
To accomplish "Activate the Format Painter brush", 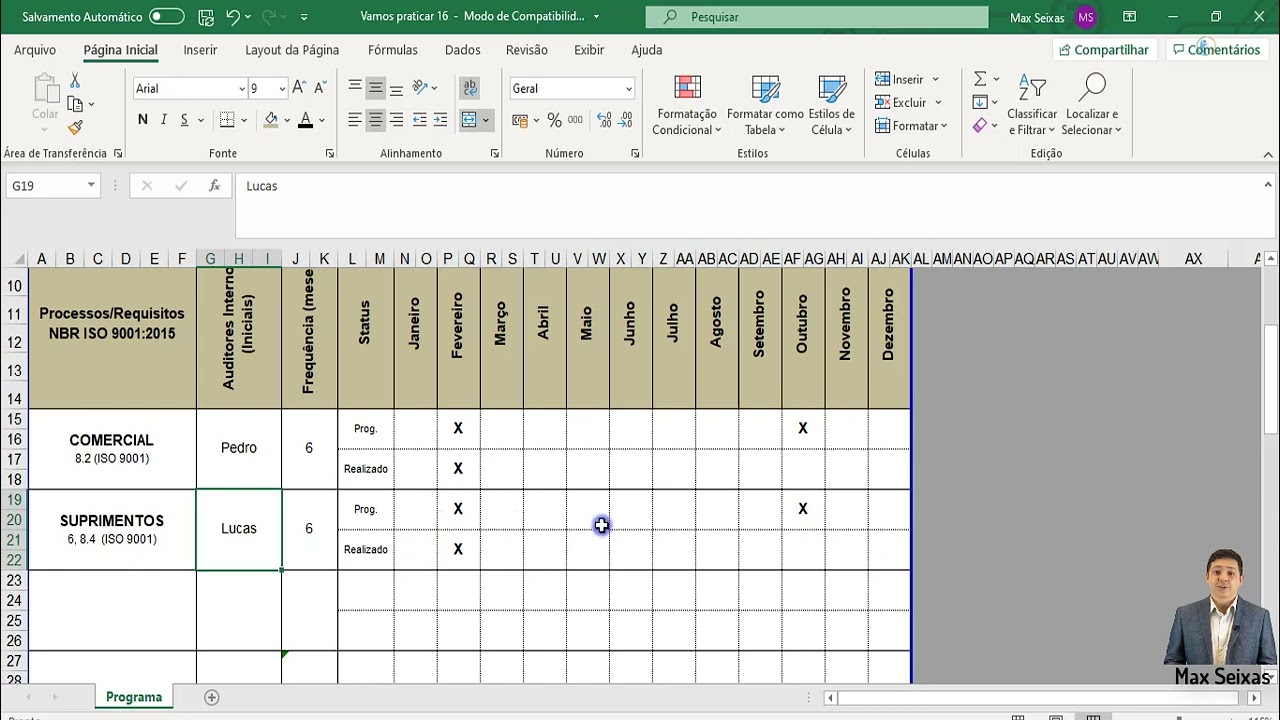I will pos(75,127).
